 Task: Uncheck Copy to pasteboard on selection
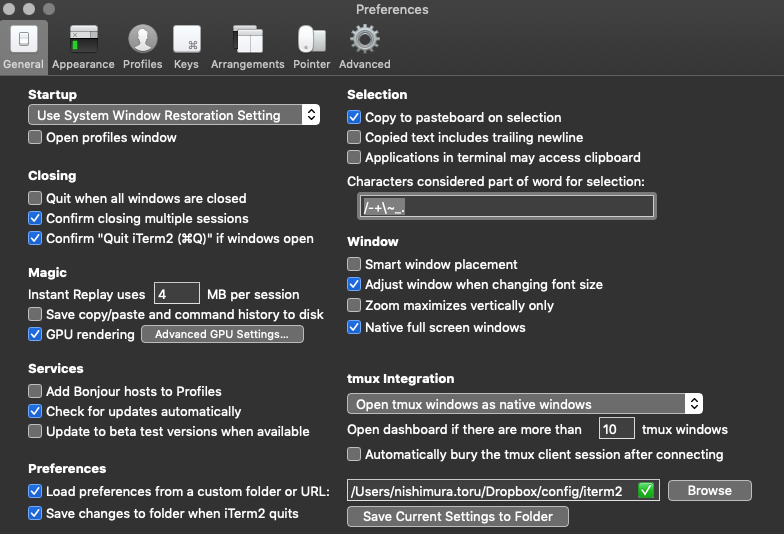(354, 117)
